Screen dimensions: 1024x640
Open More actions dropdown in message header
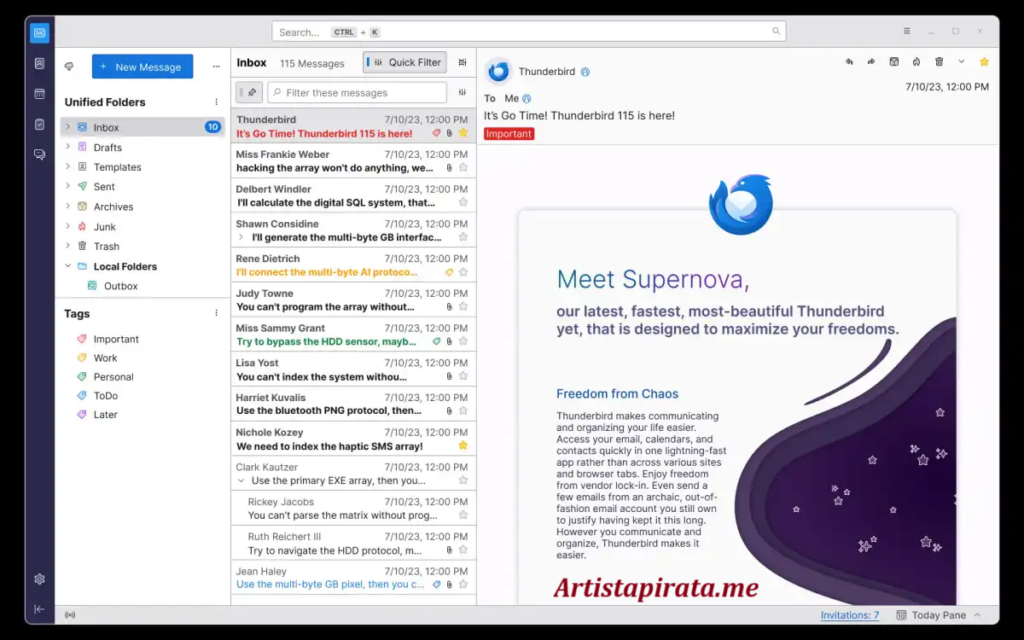(x=961, y=62)
